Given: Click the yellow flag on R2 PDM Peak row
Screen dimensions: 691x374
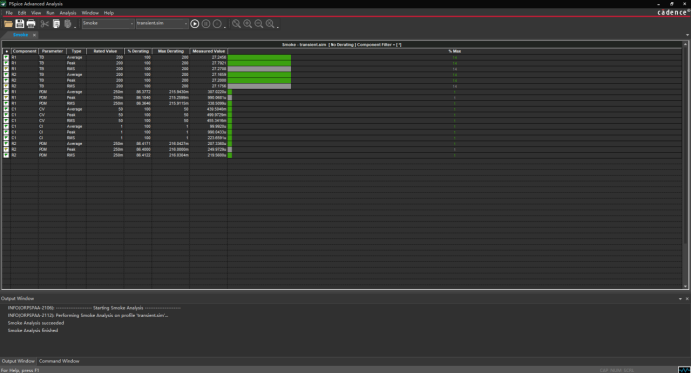Looking at the screenshot, I should pyautogui.click(x=6, y=149).
